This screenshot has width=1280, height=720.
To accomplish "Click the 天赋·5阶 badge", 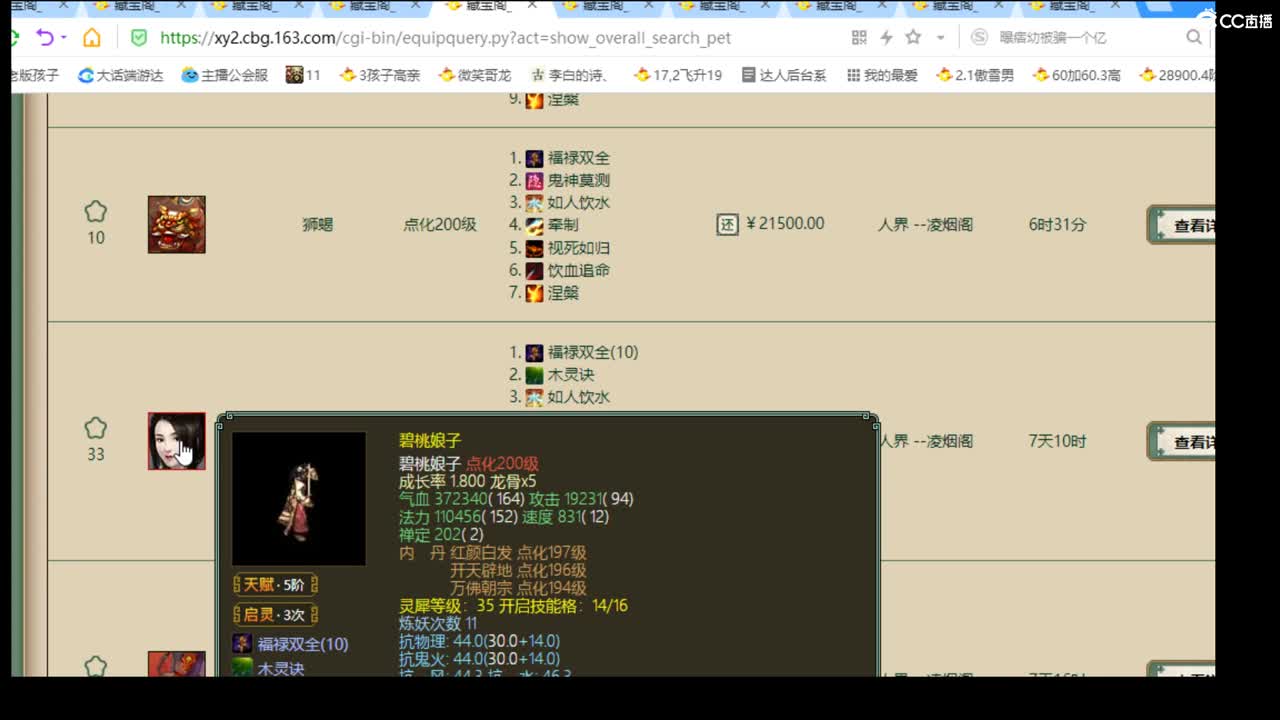I will tap(275, 584).
